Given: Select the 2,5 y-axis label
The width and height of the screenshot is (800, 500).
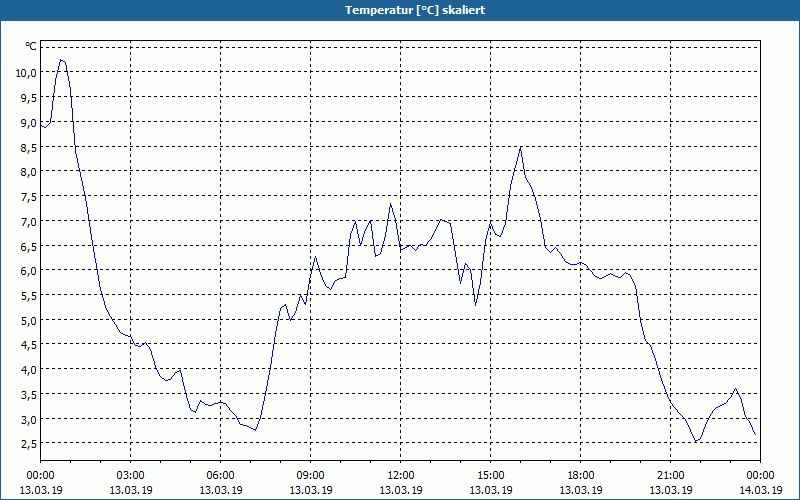Looking at the screenshot, I should coord(29,444).
